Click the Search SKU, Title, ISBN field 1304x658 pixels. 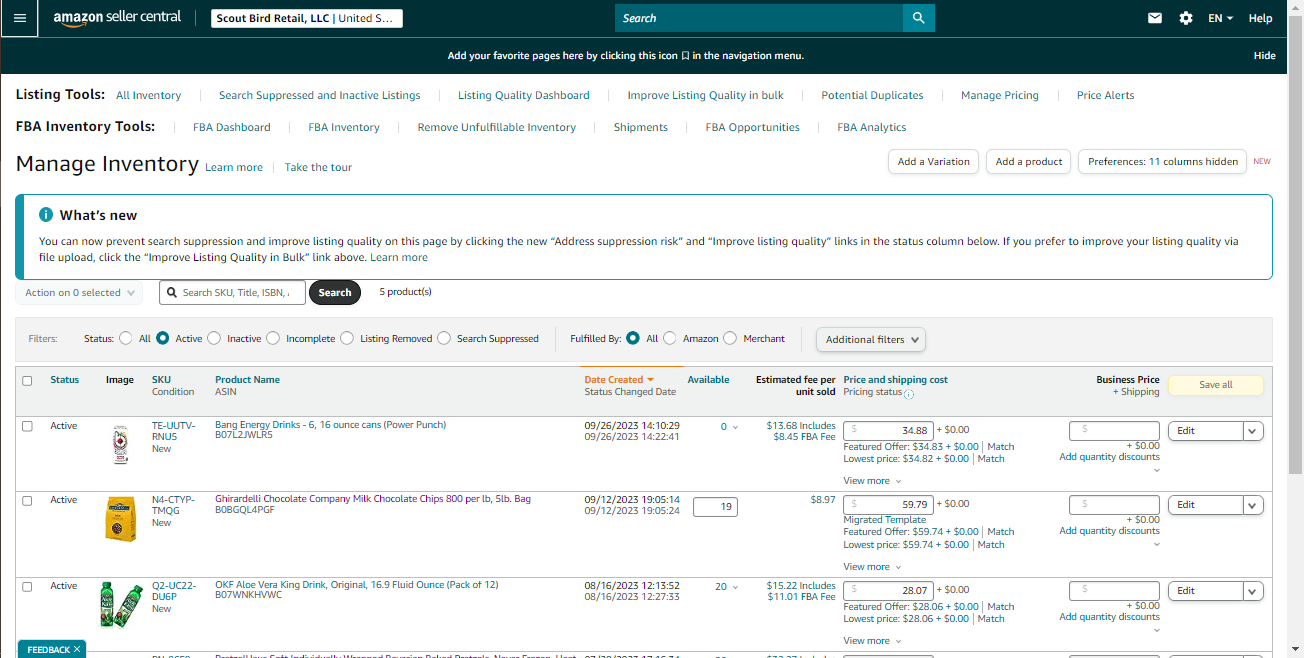[232, 293]
